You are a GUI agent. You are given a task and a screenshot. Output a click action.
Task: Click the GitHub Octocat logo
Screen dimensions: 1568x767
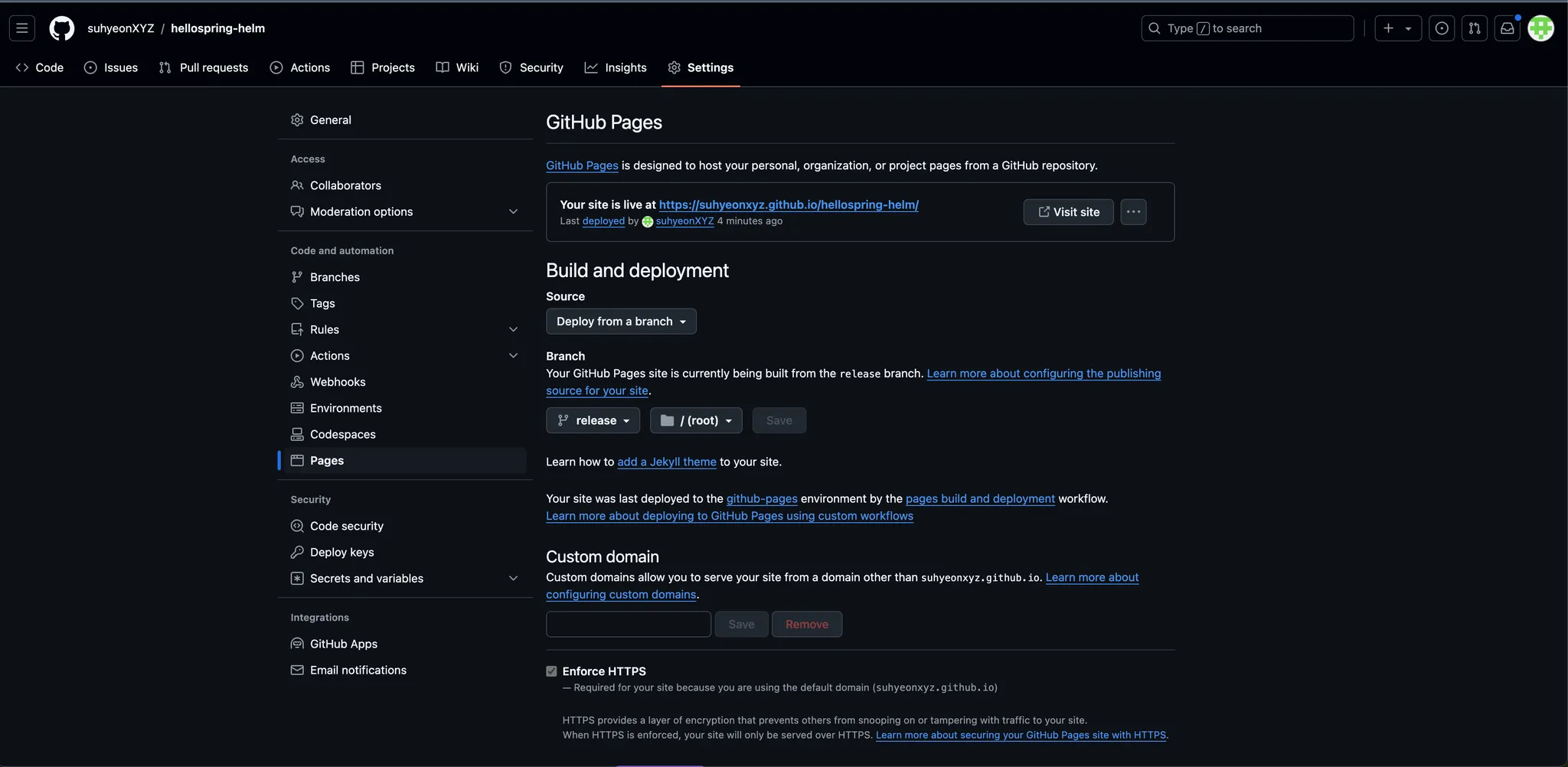[62, 28]
